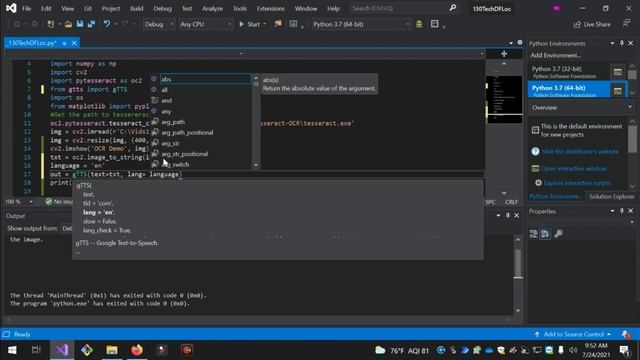Click Live Share button
Viewport: 640px width, 360px height.
[x=592, y=24]
